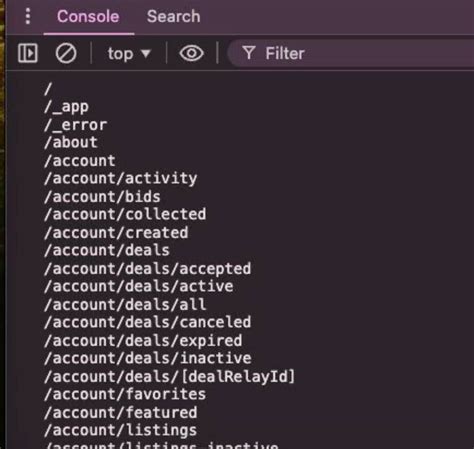
Task: Open the DevTools three-dot drawer menu
Action: click(x=28, y=16)
